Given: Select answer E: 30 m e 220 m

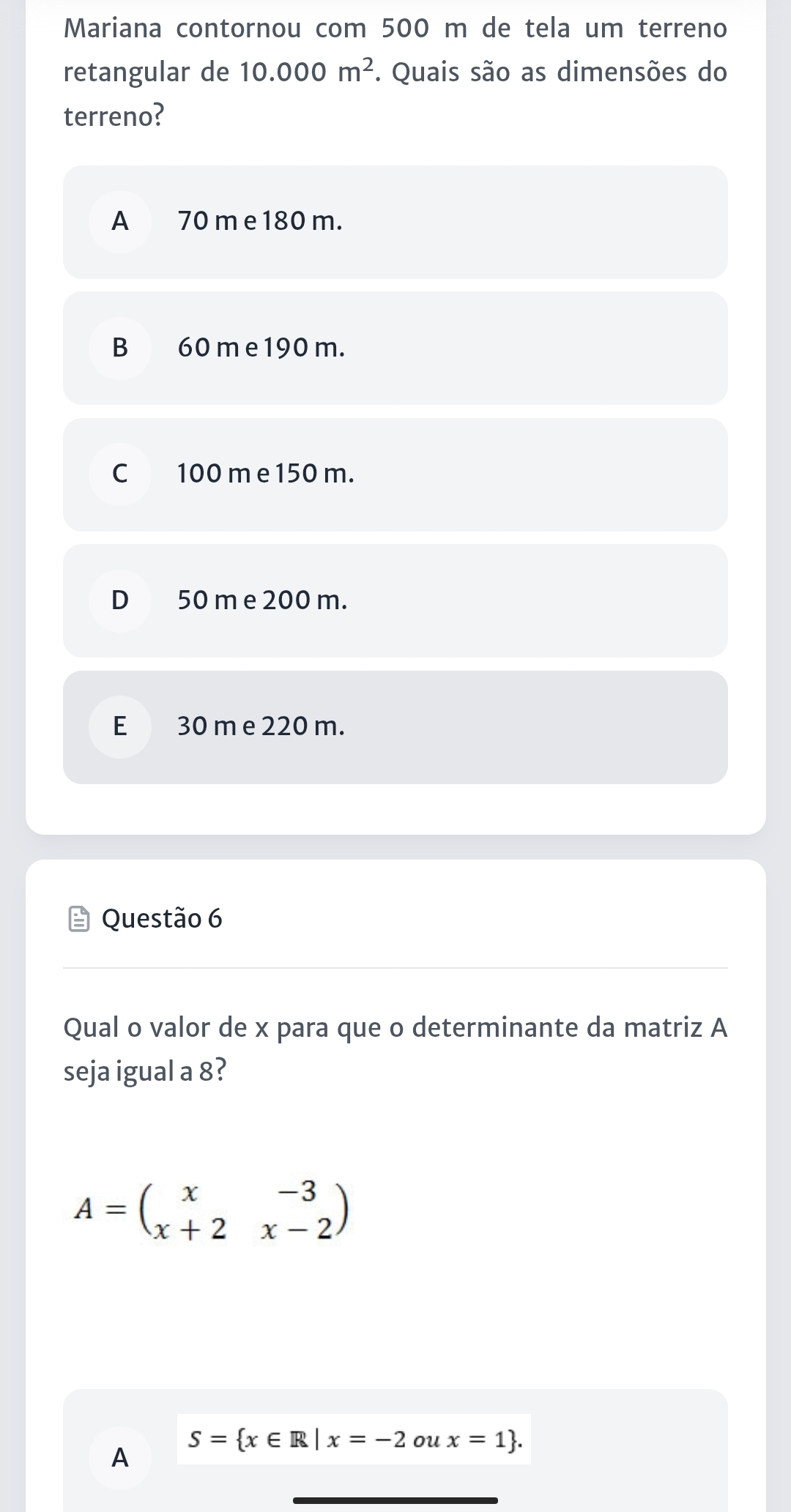Looking at the screenshot, I should (395, 727).
